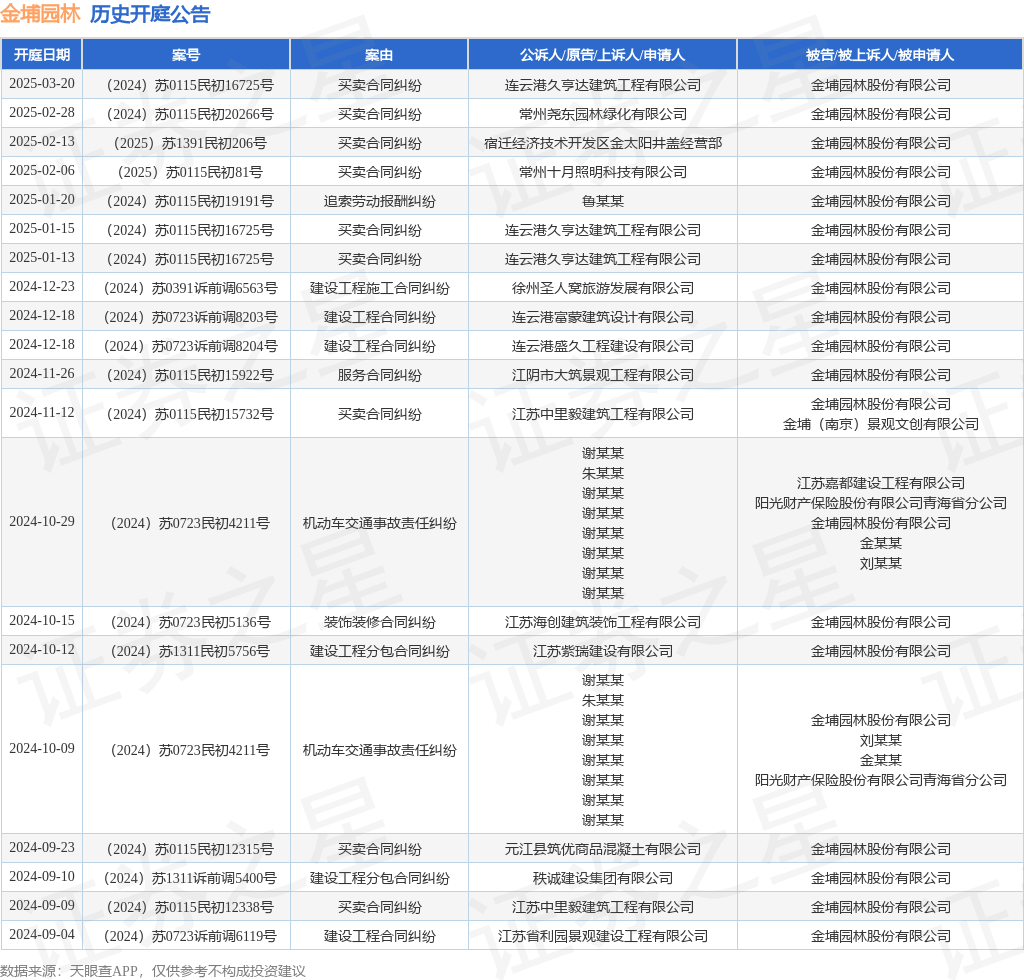1024x980 pixels.
Task: Click plaintiff 连云港富蒙建筑设计有限公司
Action: [x=603, y=317]
